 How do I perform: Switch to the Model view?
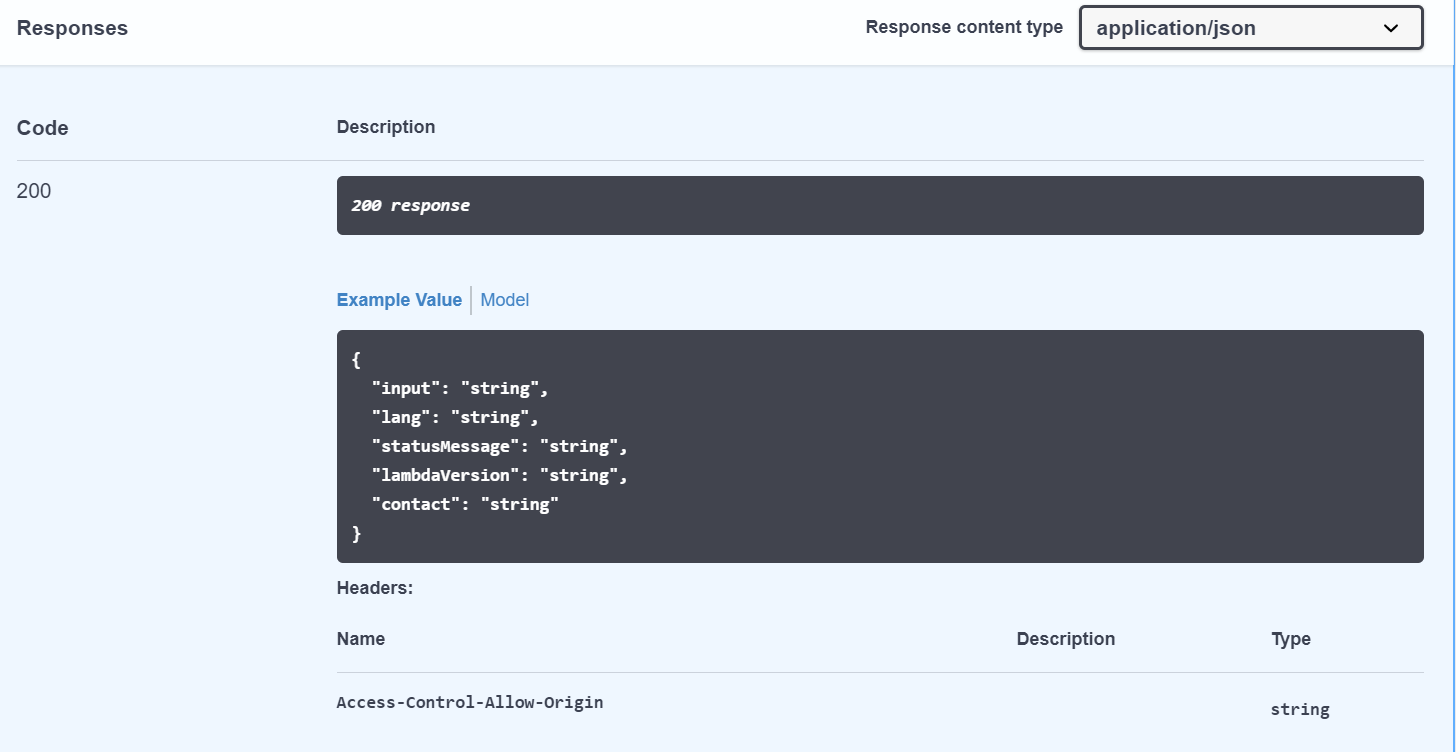pyautogui.click(x=504, y=300)
